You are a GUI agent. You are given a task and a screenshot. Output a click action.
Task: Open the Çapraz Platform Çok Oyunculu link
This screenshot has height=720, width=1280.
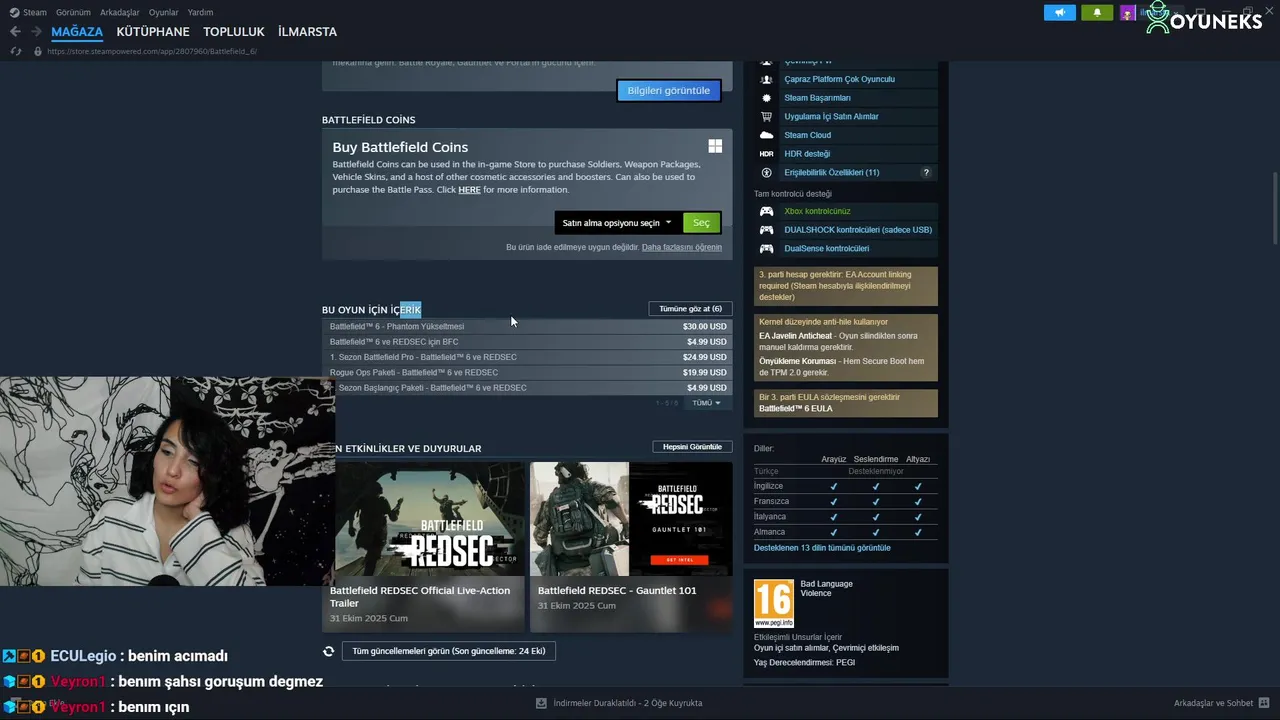pos(839,79)
